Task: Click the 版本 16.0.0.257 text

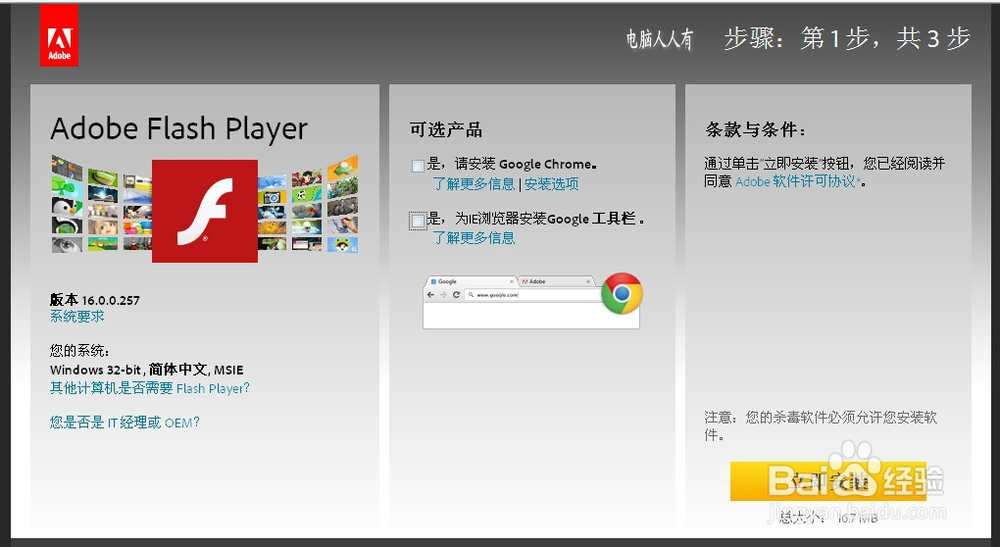Action: point(94,300)
